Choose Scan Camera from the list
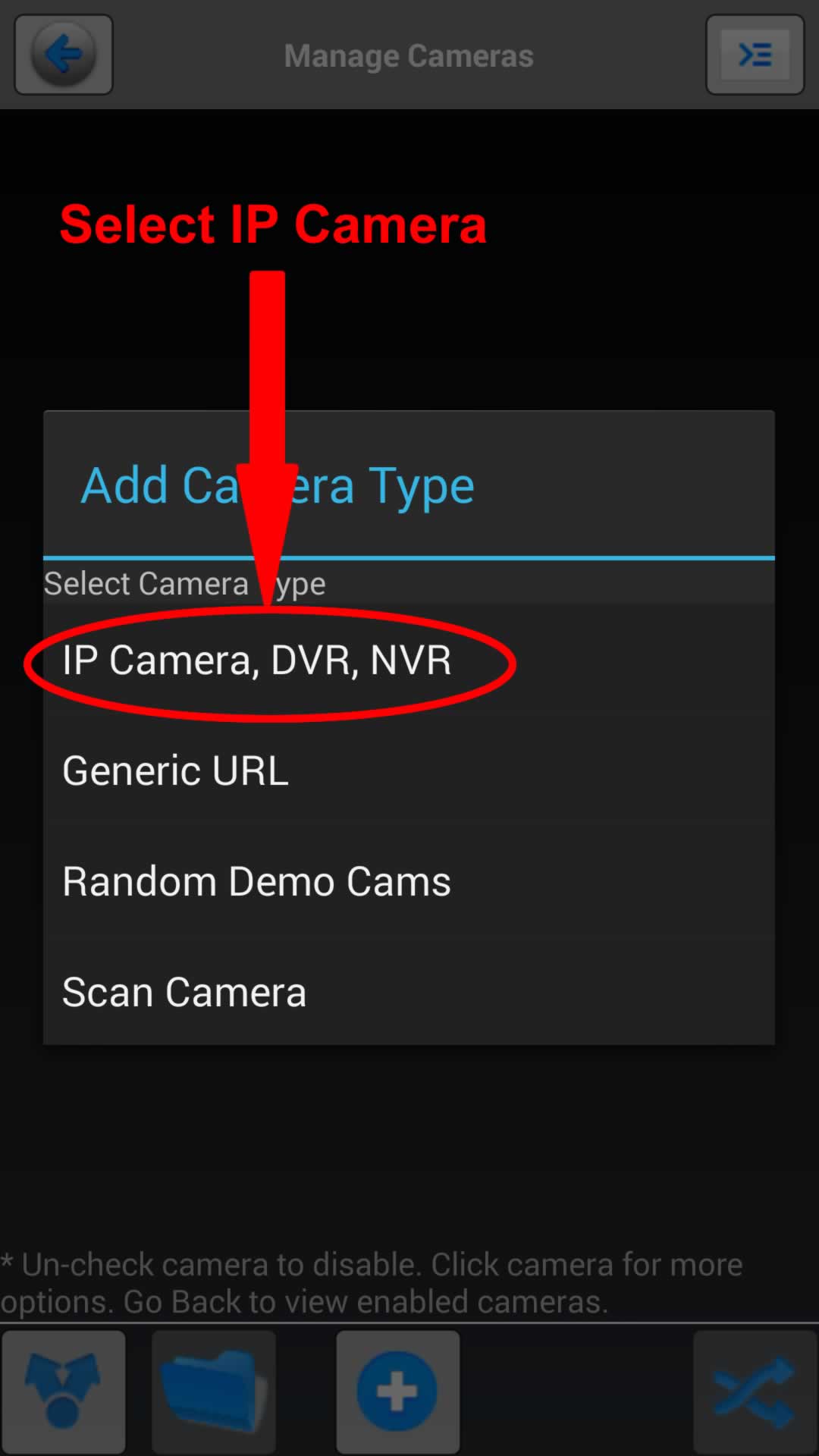This screenshot has height=1456, width=819. click(x=409, y=992)
